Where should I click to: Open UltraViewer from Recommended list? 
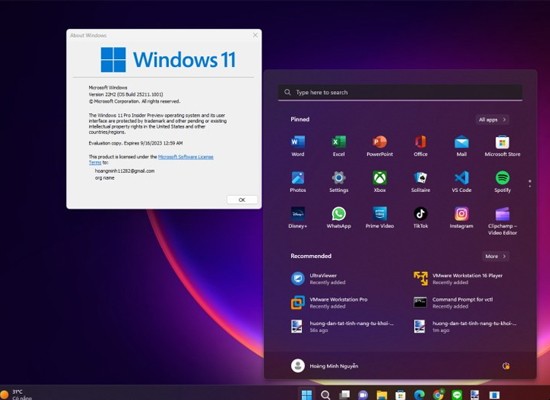click(x=318, y=279)
